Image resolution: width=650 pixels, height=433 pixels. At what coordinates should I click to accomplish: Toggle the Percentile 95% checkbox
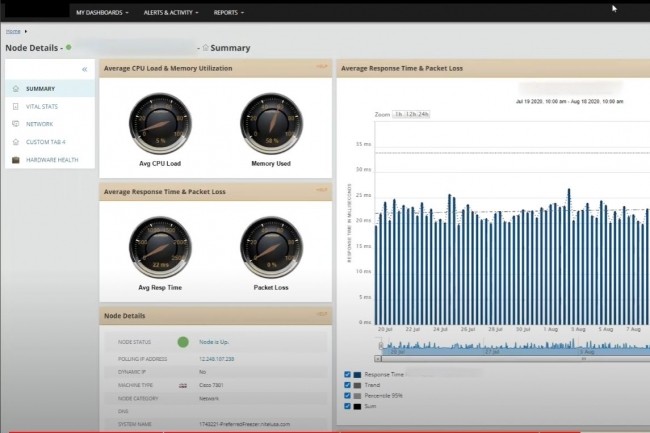coord(347,395)
